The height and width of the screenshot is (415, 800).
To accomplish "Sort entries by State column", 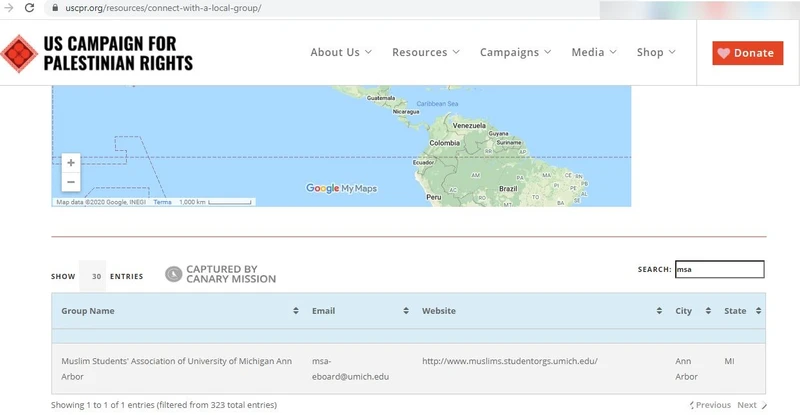I will (x=760, y=311).
